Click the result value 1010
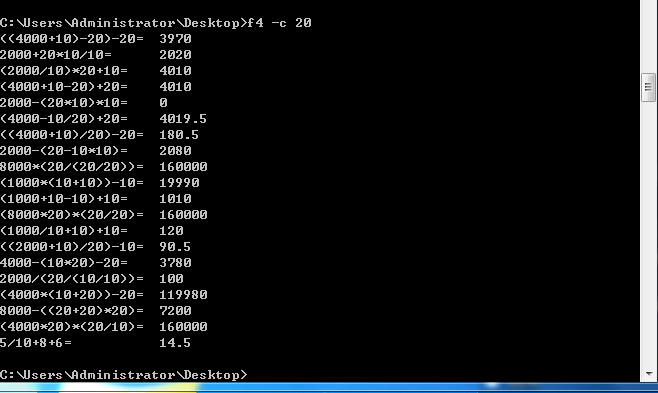This screenshot has width=658, height=393. point(175,198)
